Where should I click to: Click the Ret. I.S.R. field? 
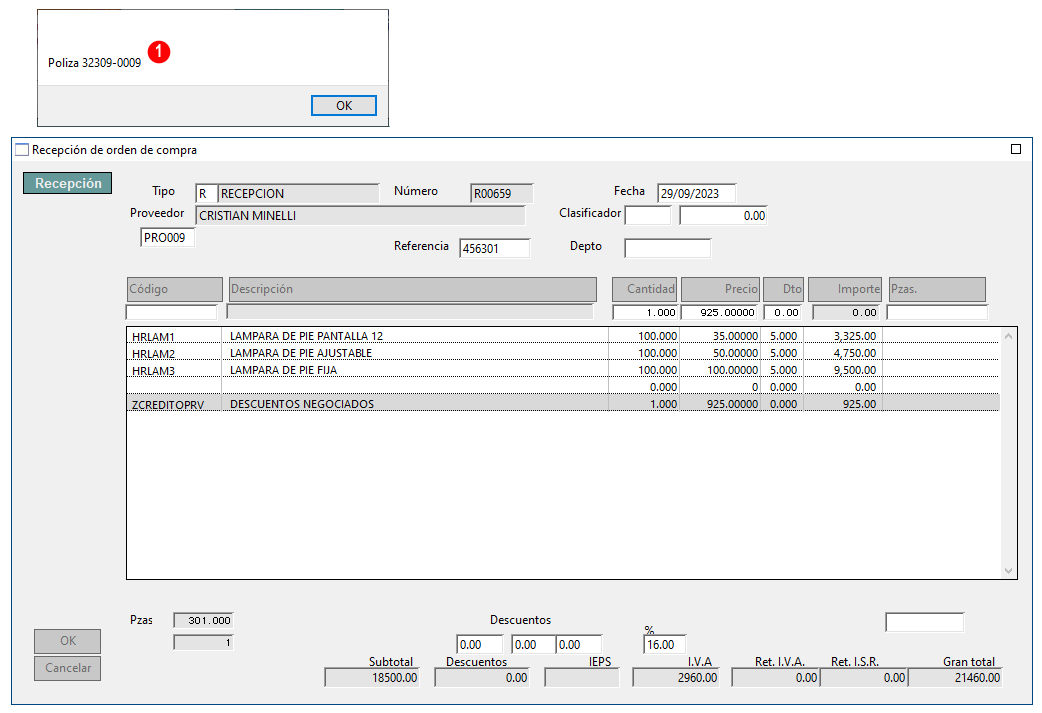pyautogui.click(x=864, y=678)
